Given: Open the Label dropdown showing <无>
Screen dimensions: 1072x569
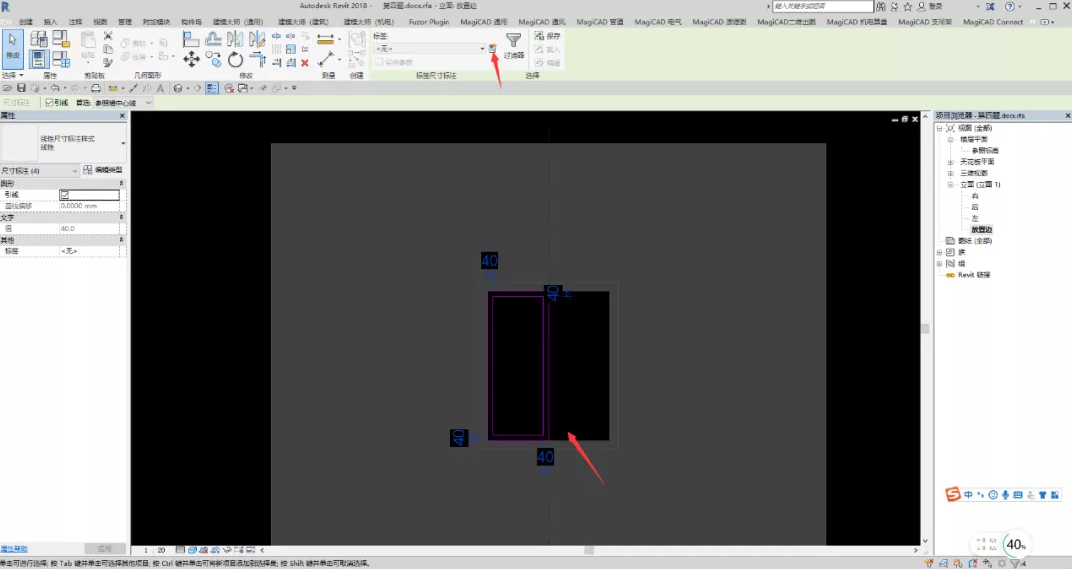Looking at the screenshot, I should click(429, 49).
